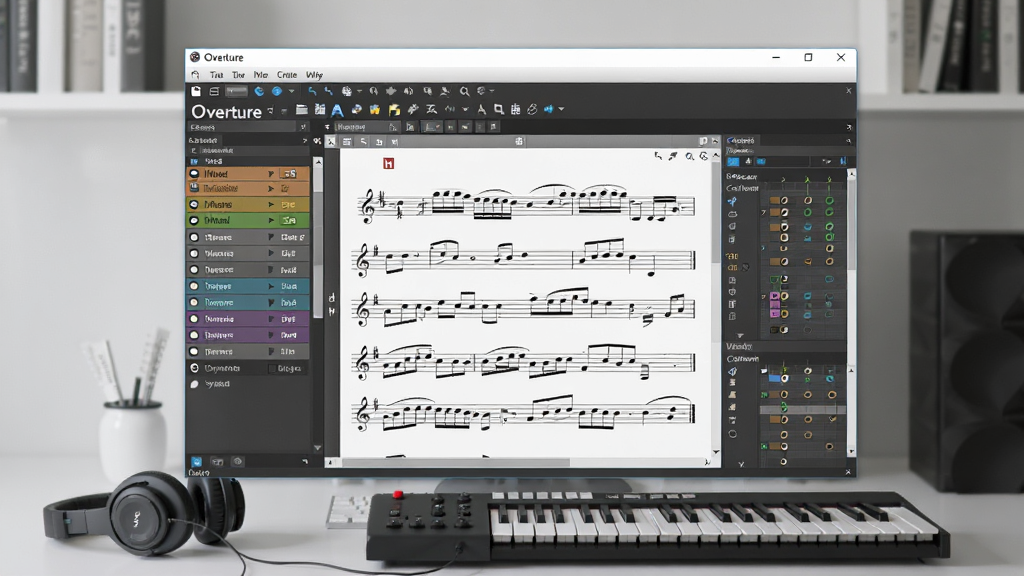Click the top purple swatch in mixer grid

(775, 296)
